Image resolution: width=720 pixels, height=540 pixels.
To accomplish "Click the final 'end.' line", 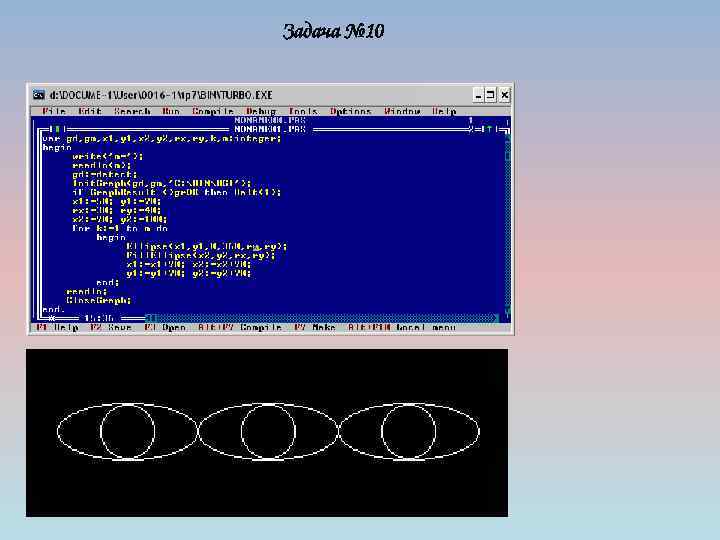I will [x=54, y=309].
